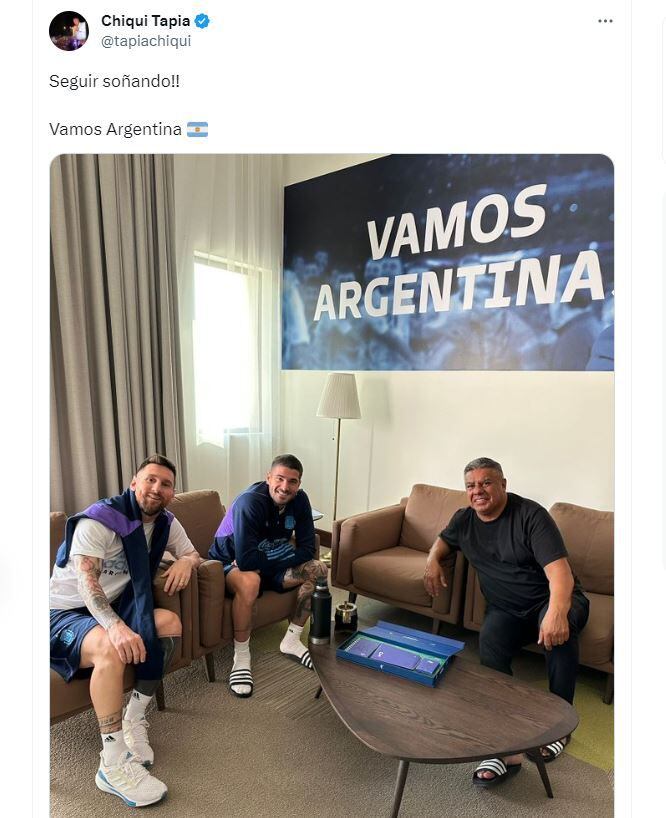Click the VAMOS ARGENTINA banner in photo
Image resolution: width=666 pixels, height=818 pixels.
449,262
